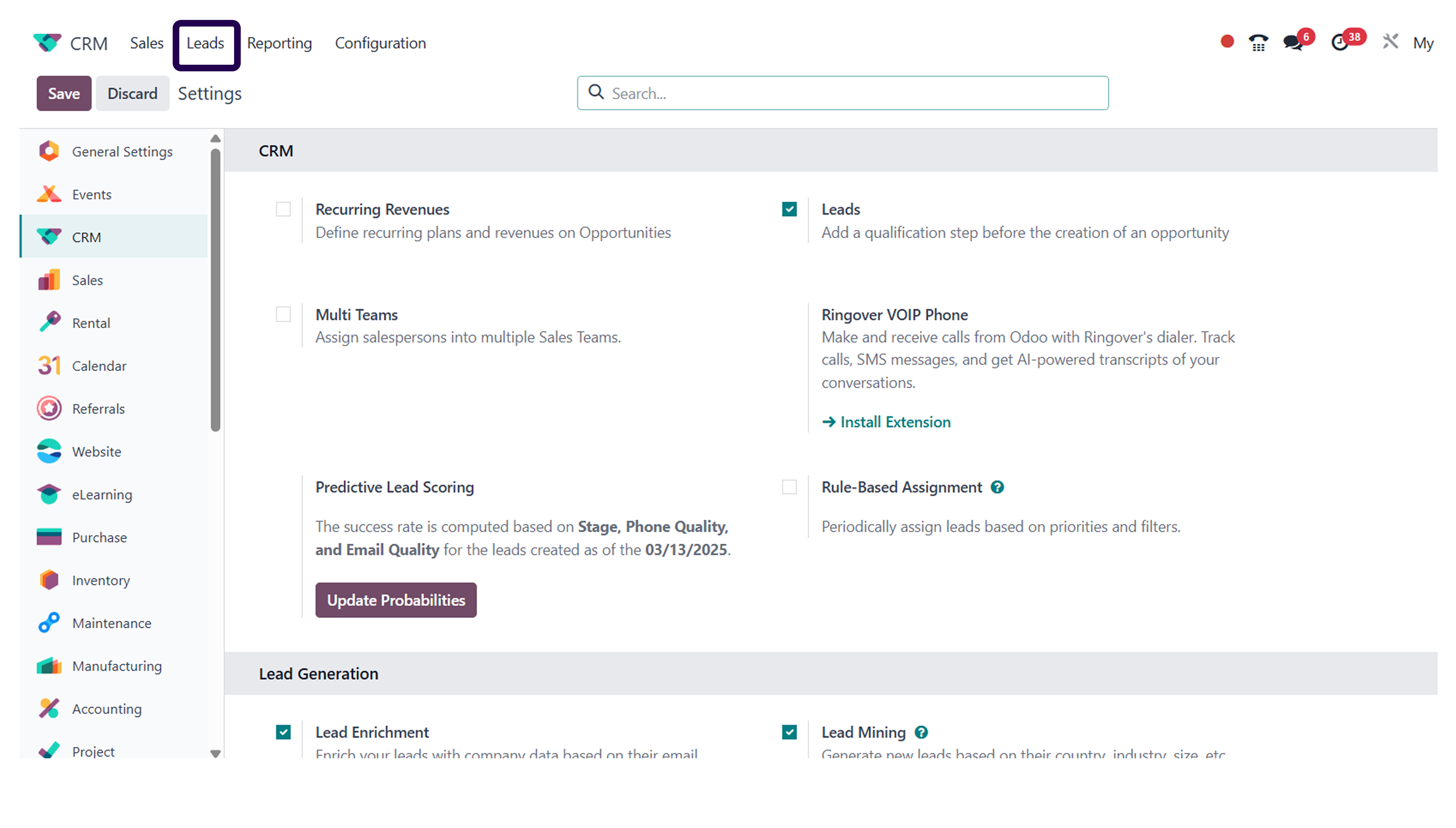Click the Install Extension link for Ringover
The width and height of the screenshot is (1456, 828).
click(x=893, y=421)
